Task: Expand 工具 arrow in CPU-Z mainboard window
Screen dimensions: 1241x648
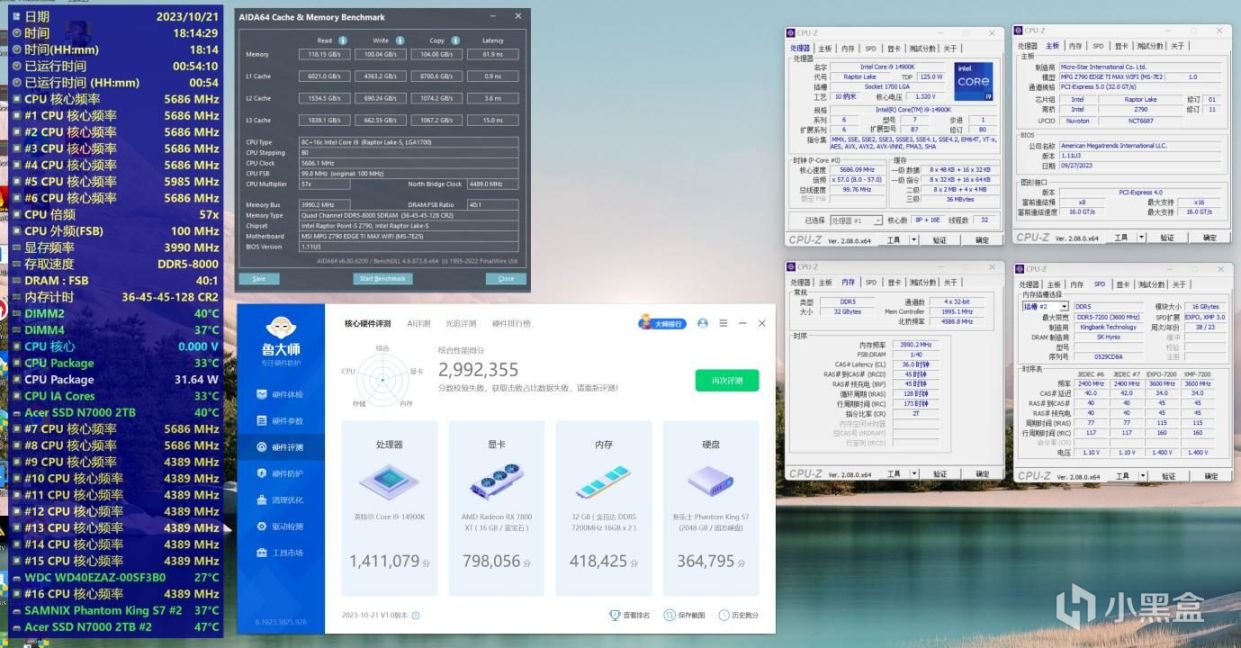Action: [1140, 237]
